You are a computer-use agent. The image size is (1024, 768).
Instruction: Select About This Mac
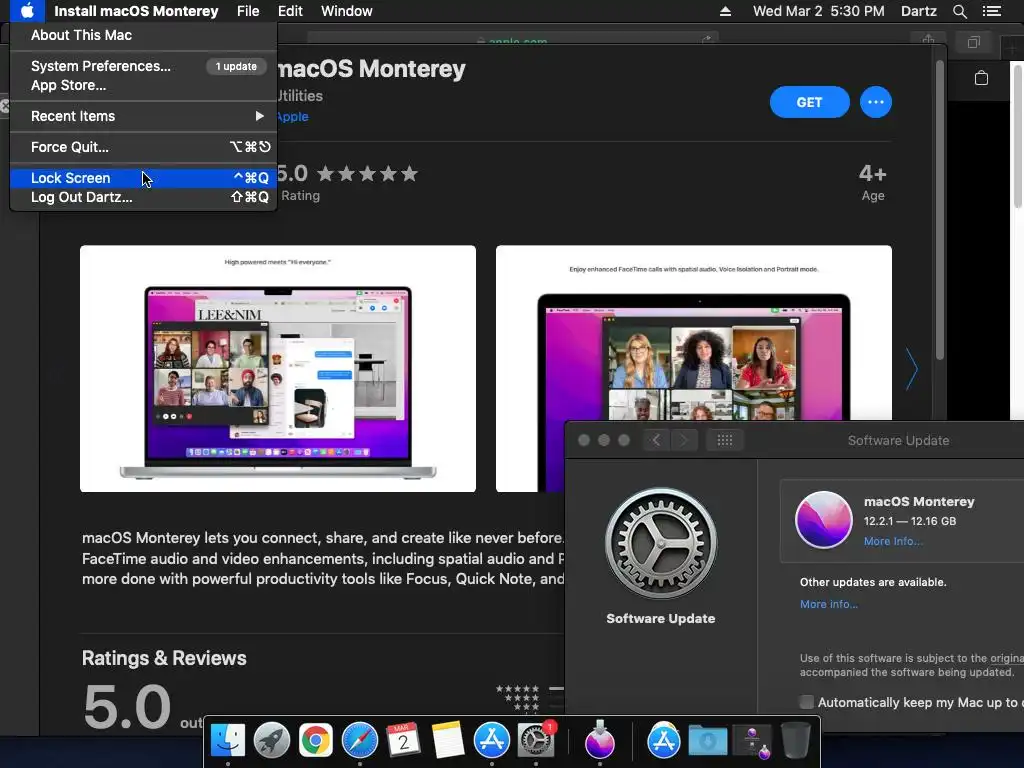click(143, 35)
